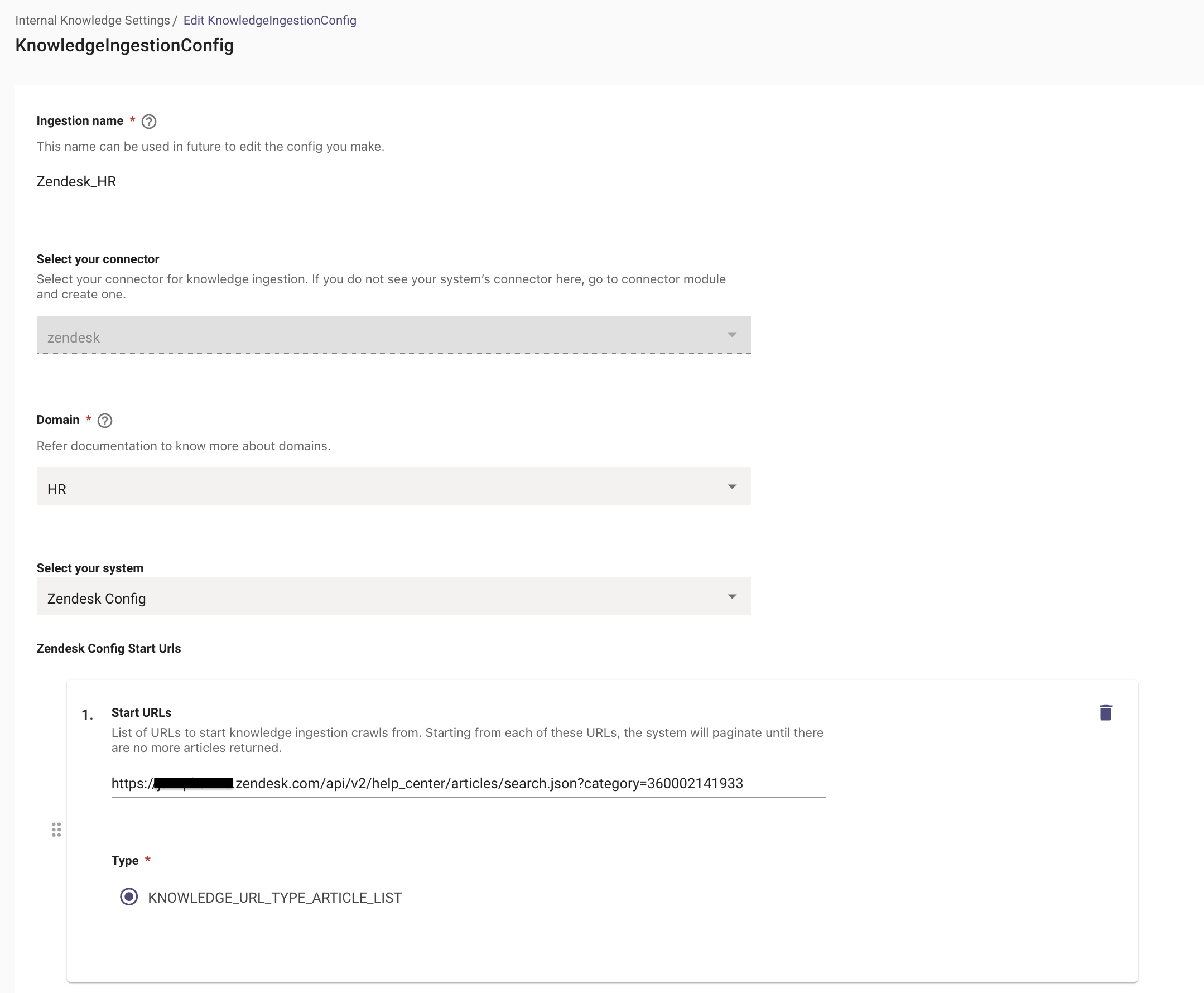Click the Start URLs zendesk.com input field
1204x993 pixels.
pyautogui.click(x=468, y=784)
